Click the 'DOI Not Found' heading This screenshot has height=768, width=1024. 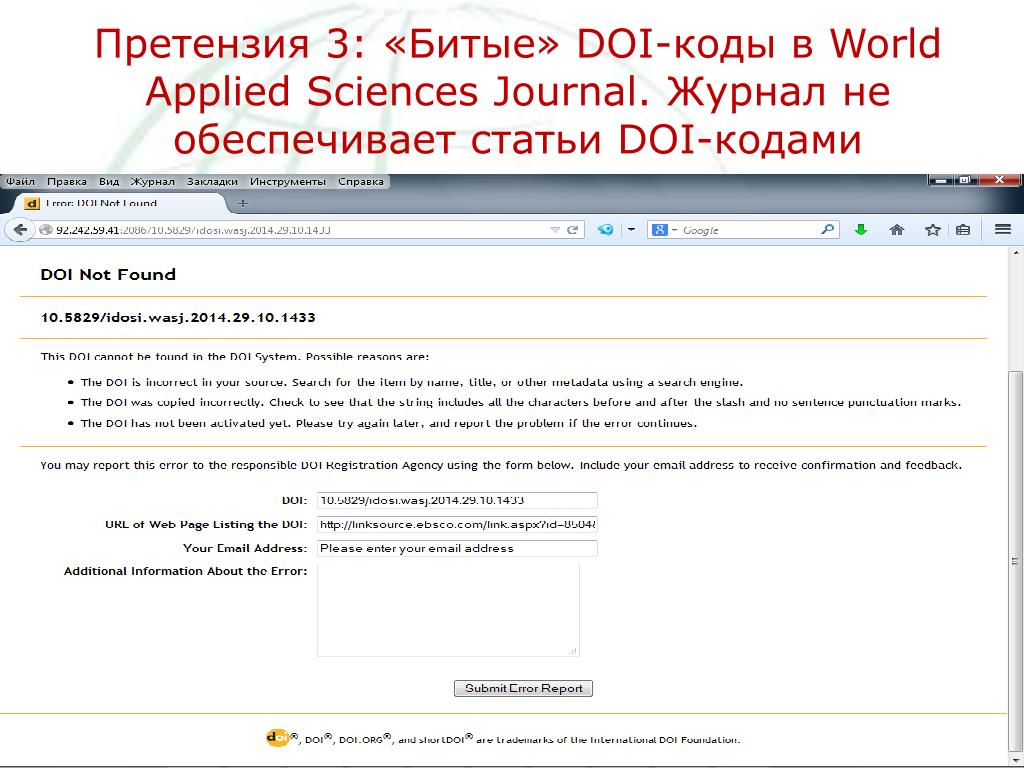point(108,274)
